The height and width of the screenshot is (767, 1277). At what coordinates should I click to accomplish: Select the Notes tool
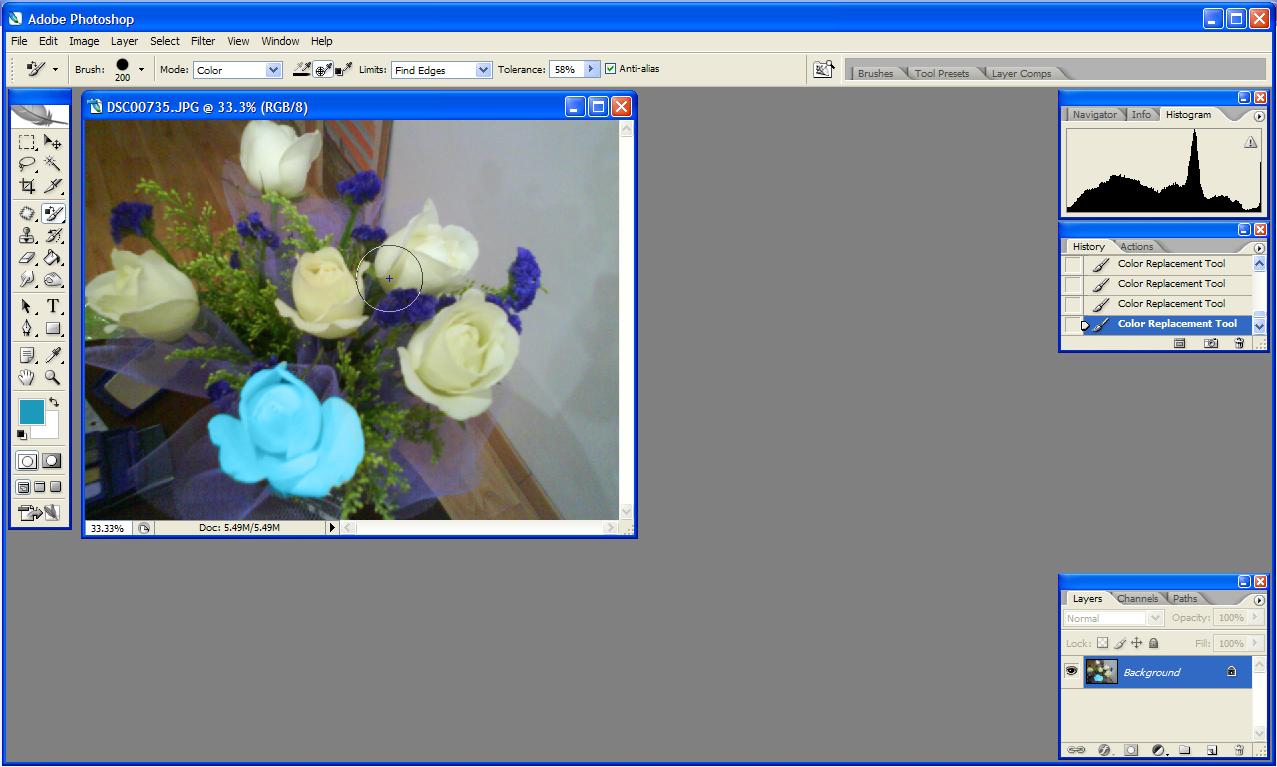27,355
